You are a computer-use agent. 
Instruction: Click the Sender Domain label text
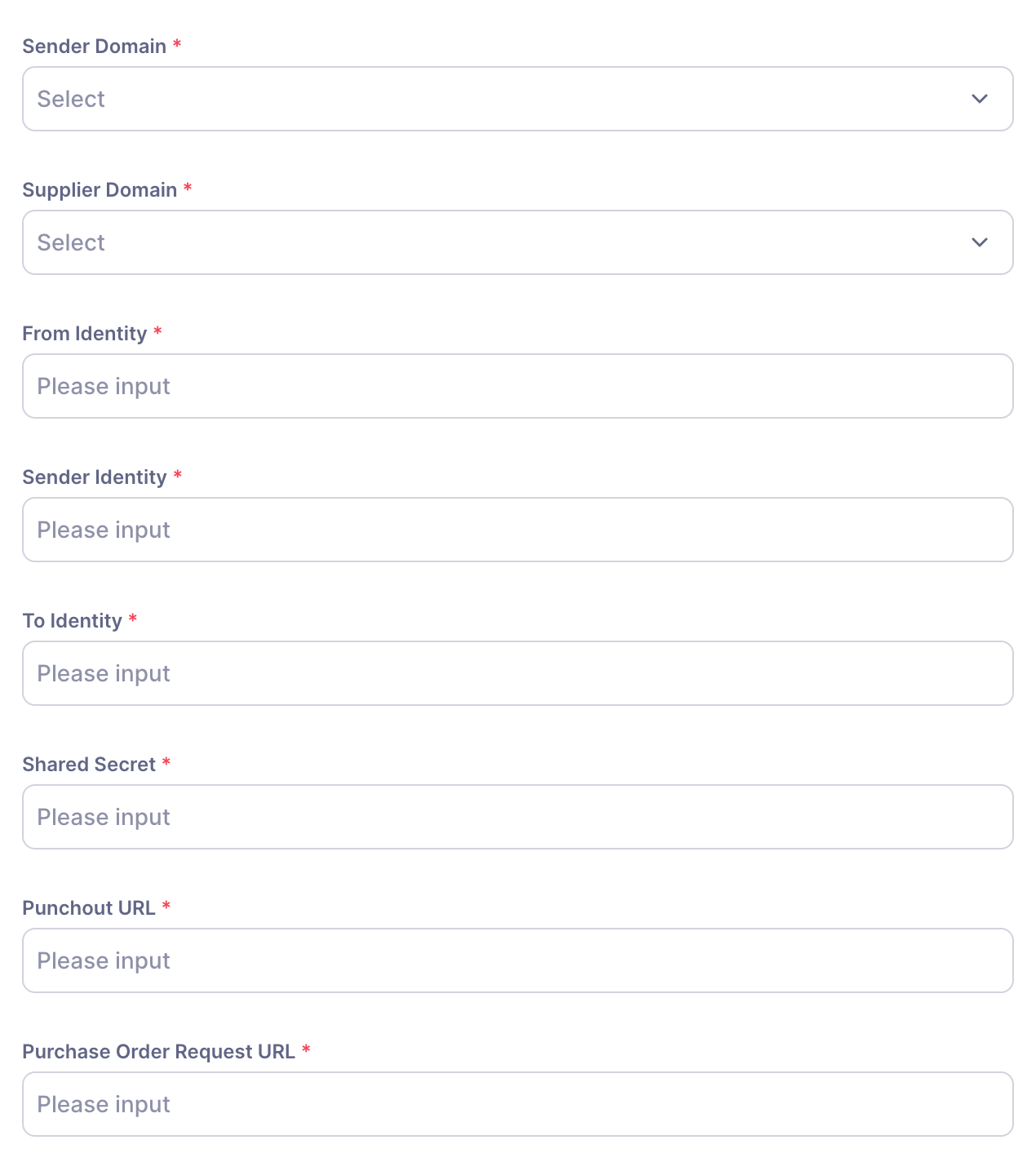[x=95, y=47]
